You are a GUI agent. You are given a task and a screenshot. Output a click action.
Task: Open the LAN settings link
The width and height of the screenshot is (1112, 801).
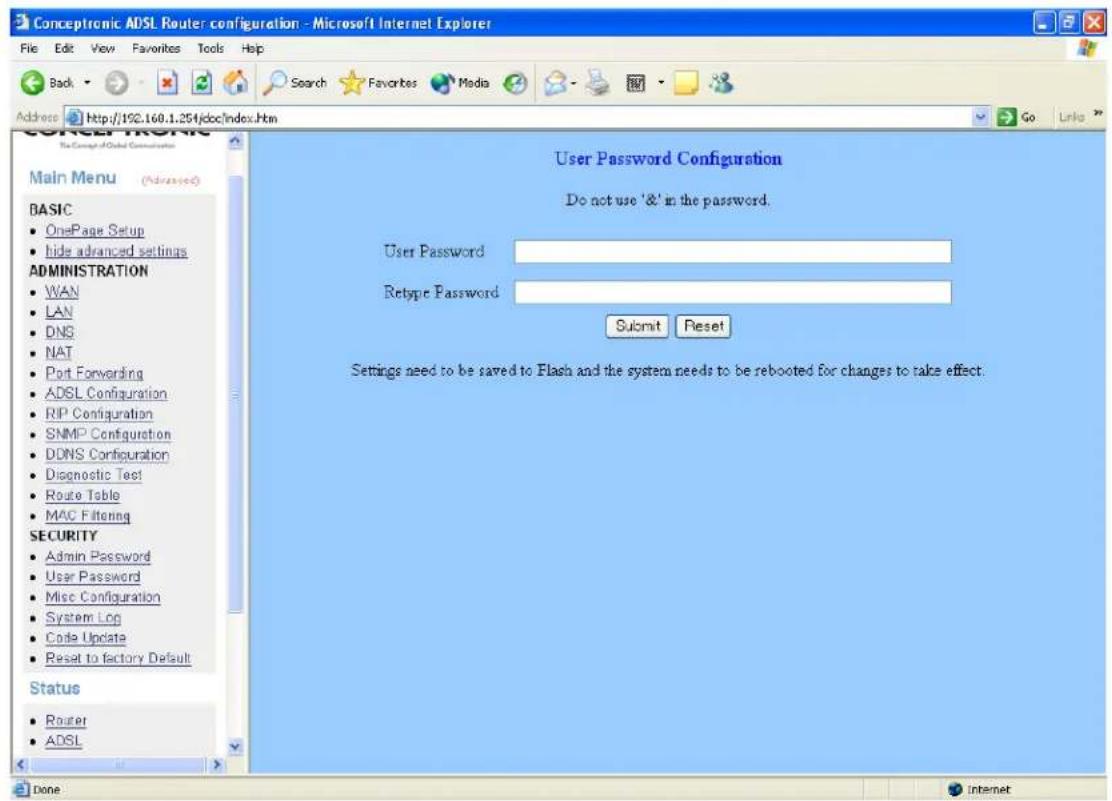(x=59, y=312)
